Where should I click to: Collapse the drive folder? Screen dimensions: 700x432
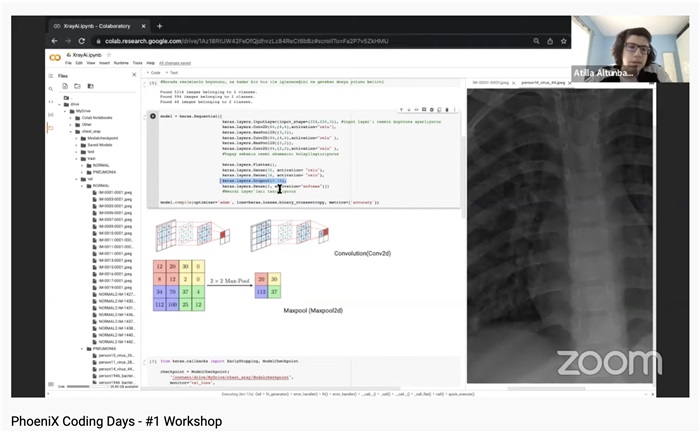[59, 104]
